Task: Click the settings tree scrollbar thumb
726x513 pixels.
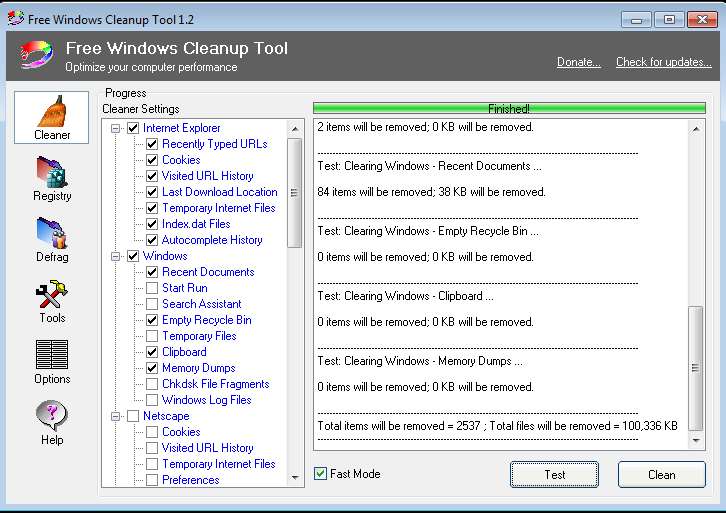Action: (294, 193)
